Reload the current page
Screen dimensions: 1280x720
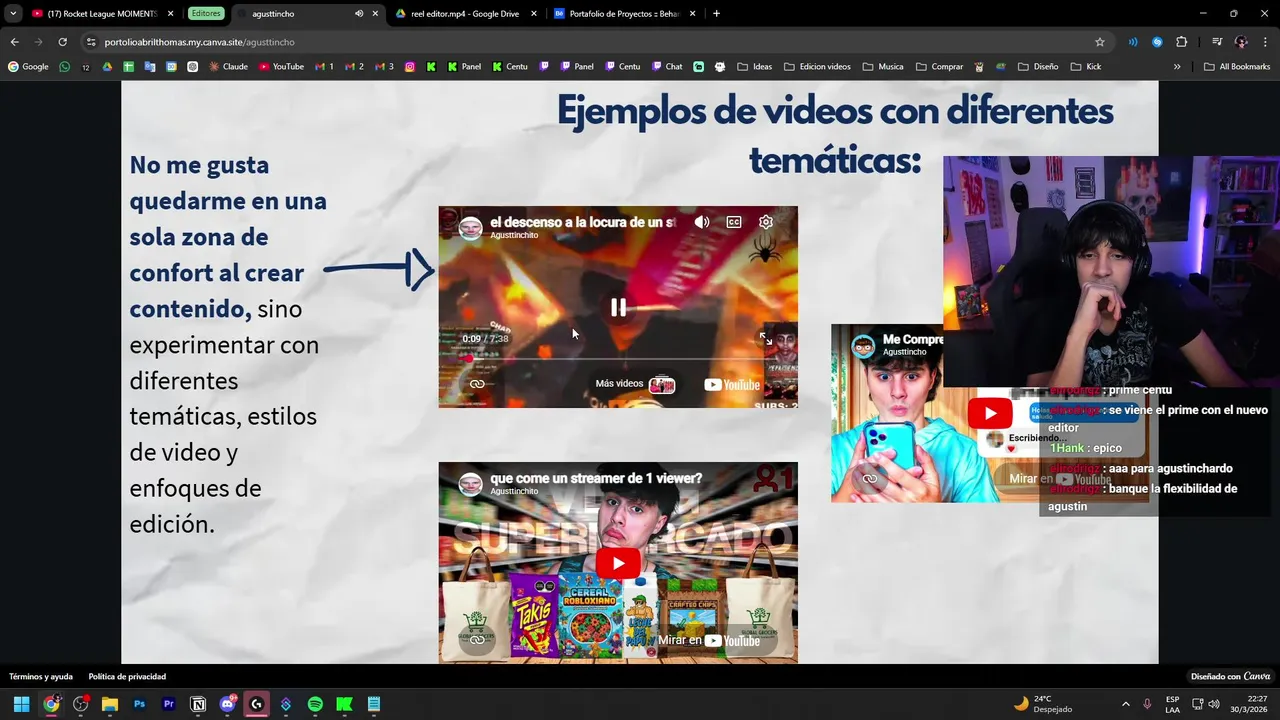(62, 42)
